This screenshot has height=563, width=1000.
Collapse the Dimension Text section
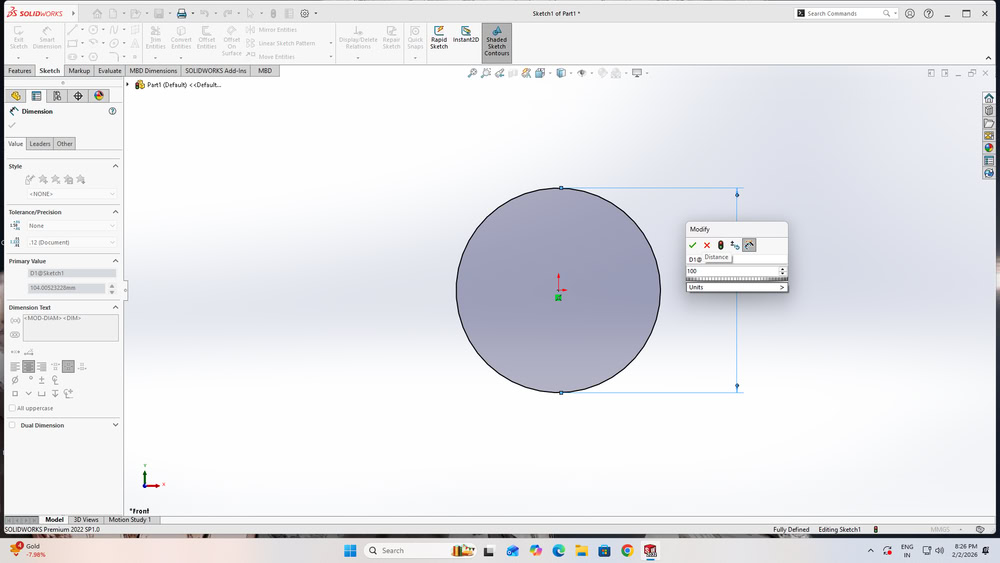[115, 307]
